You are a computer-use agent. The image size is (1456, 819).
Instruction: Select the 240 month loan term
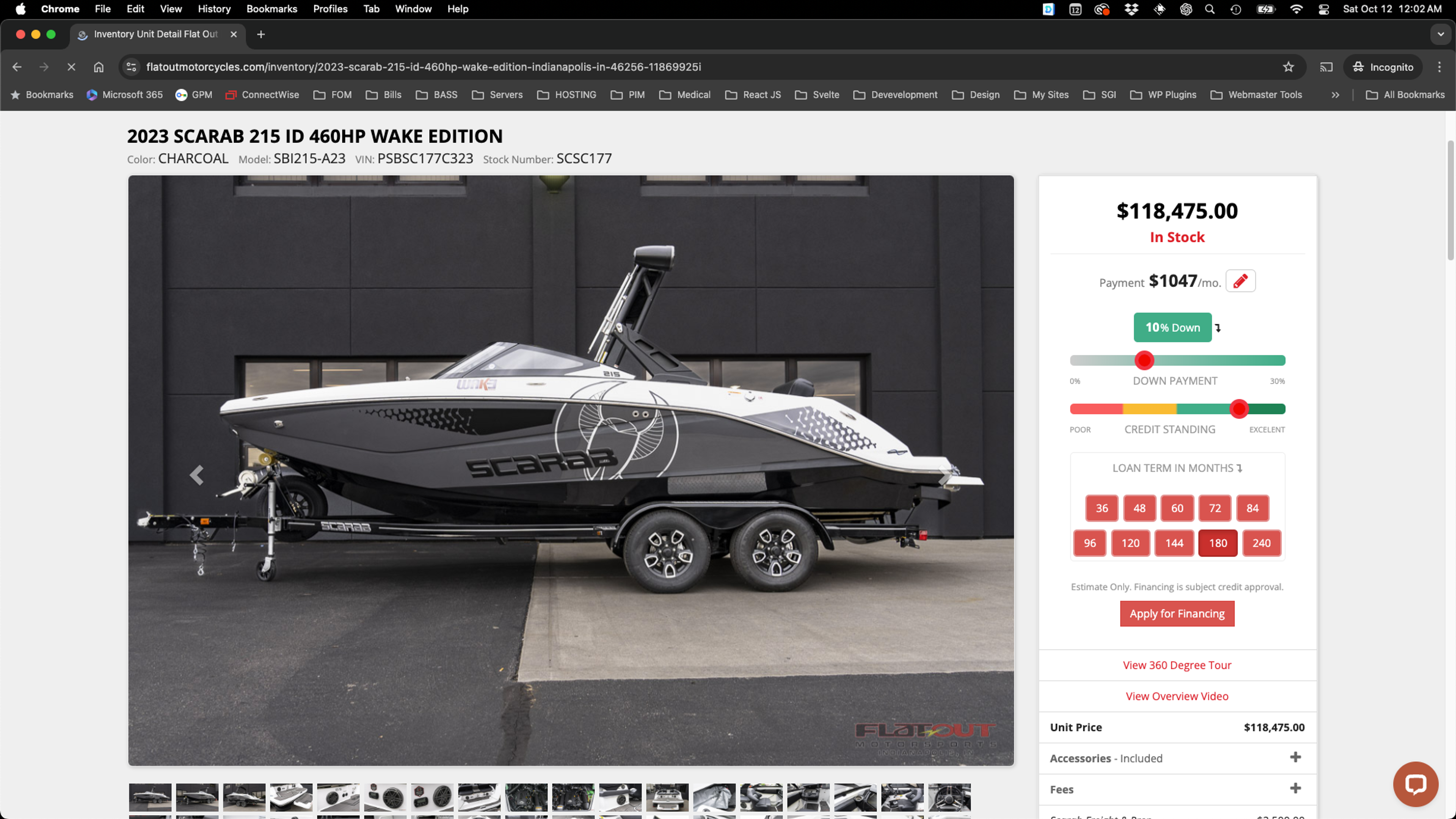point(1261,543)
